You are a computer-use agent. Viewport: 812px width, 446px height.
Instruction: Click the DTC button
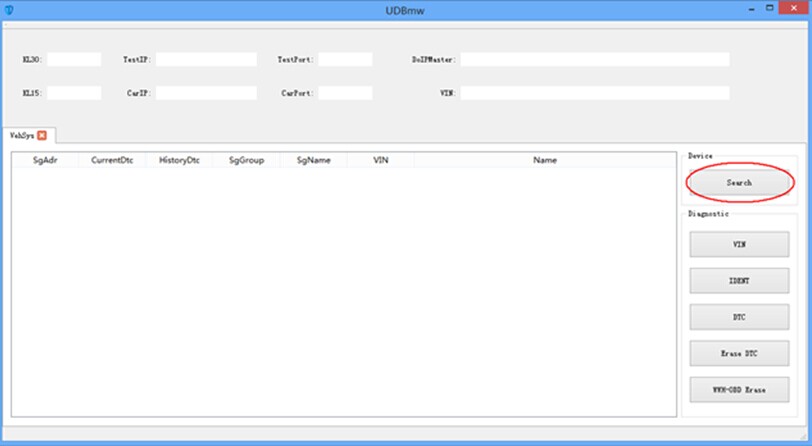739,316
